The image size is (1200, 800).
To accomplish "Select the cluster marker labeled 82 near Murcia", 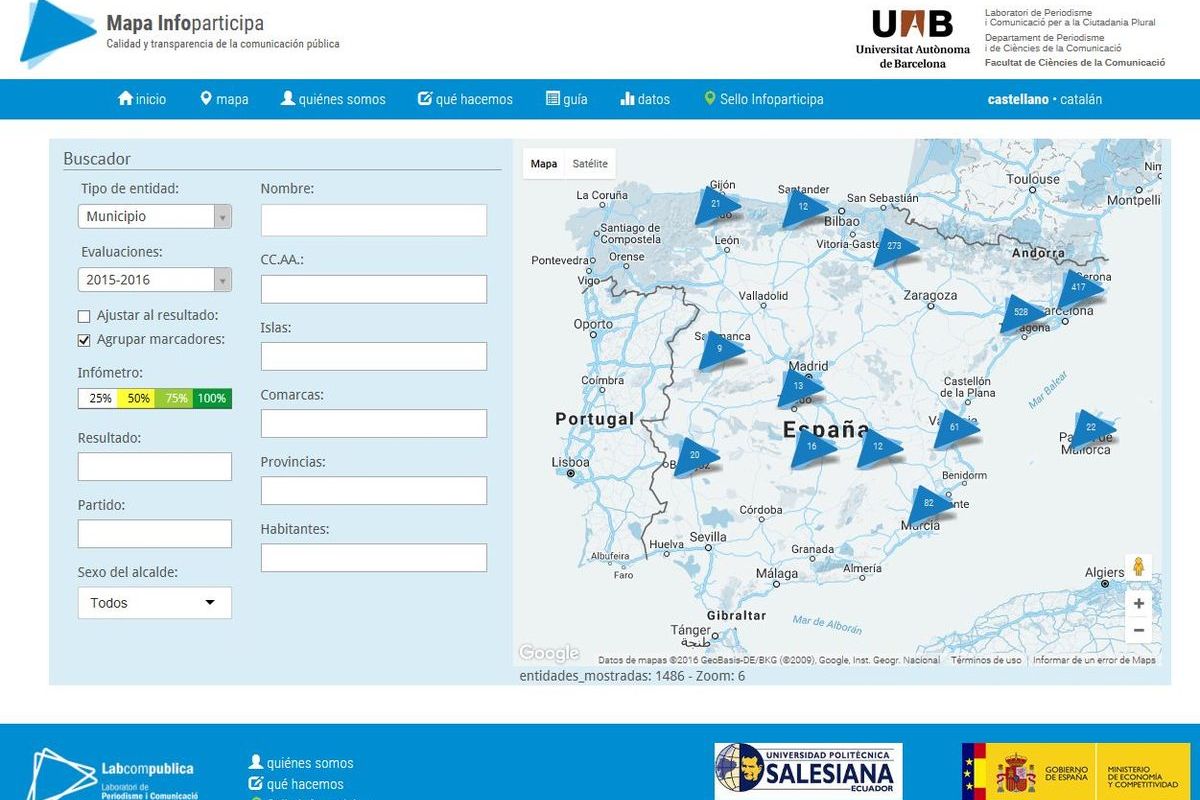I will click(929, 503).
